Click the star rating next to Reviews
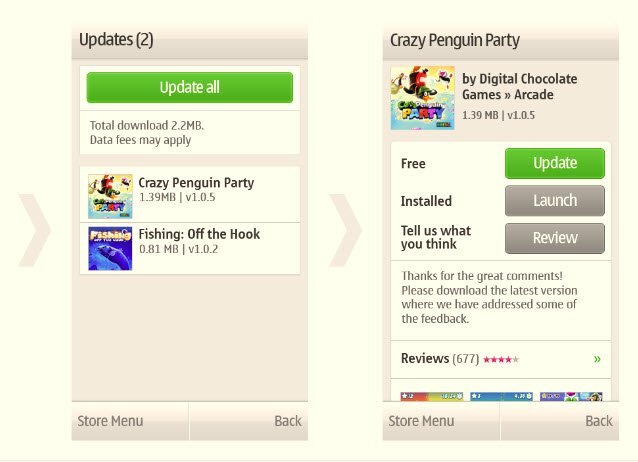The width and height of the screenshot is (638, 462). pos(501,359)
